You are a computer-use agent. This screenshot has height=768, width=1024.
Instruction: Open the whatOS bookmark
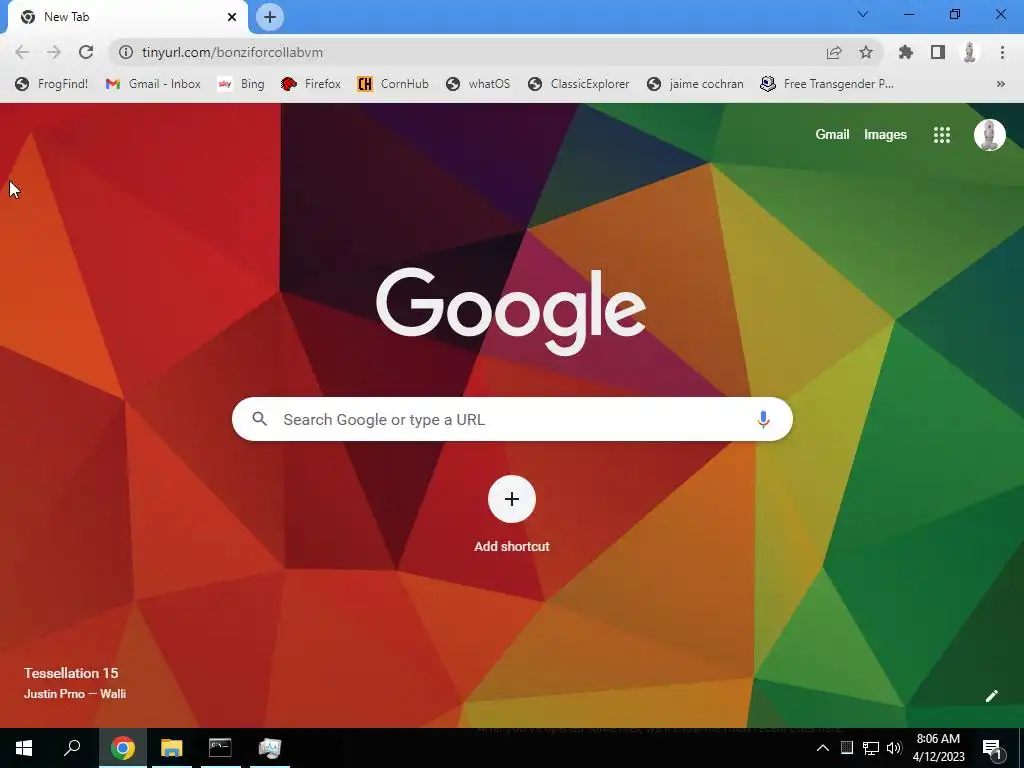point(478,84)
